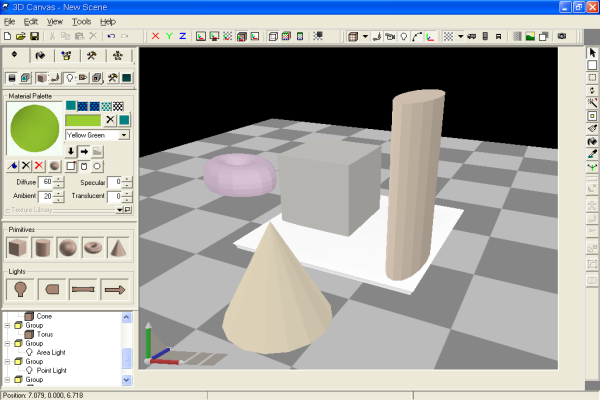The width and height of the screenshot is (600, 400).
Task: Click into the Specular value field
Action: point(115,182)
